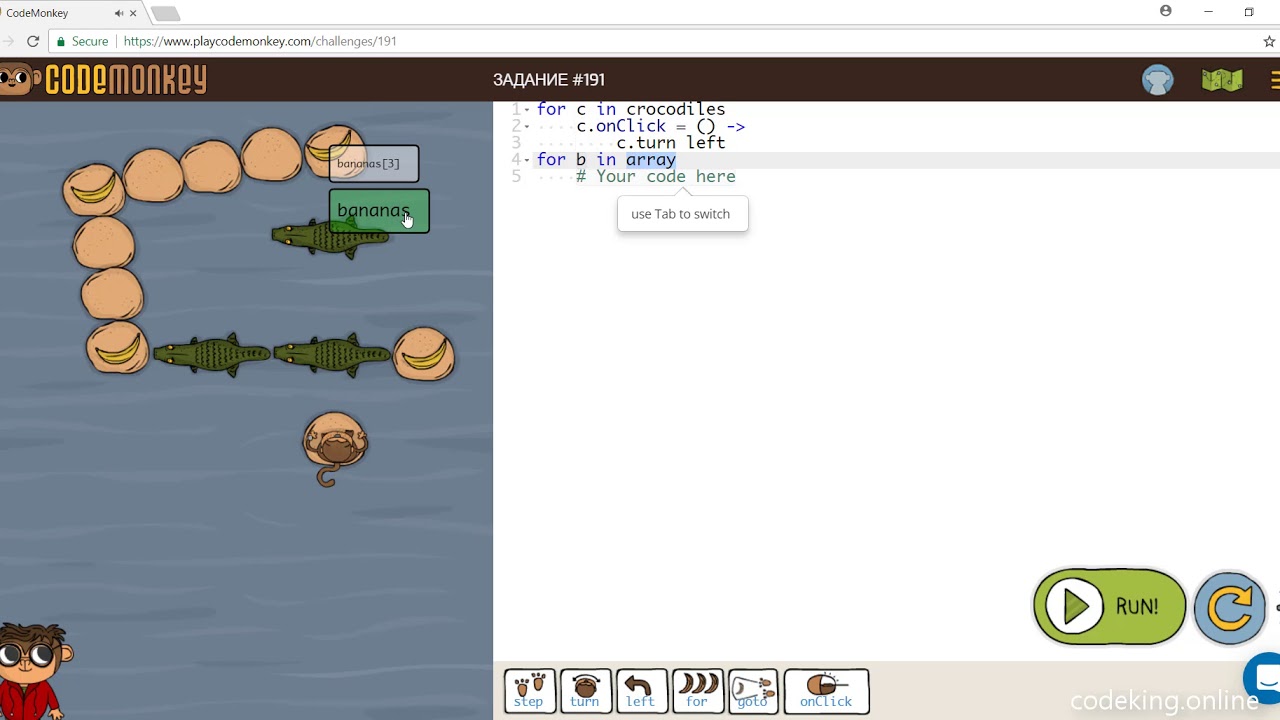The height and width of the screenshot is (720, 1280).
Task: Click the turn command button
Action: [585, 691]
